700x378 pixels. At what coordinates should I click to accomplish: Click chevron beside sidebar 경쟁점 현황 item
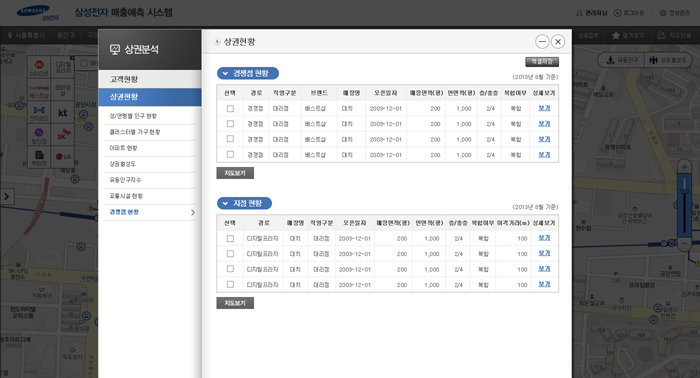click(x=193, y=212)
